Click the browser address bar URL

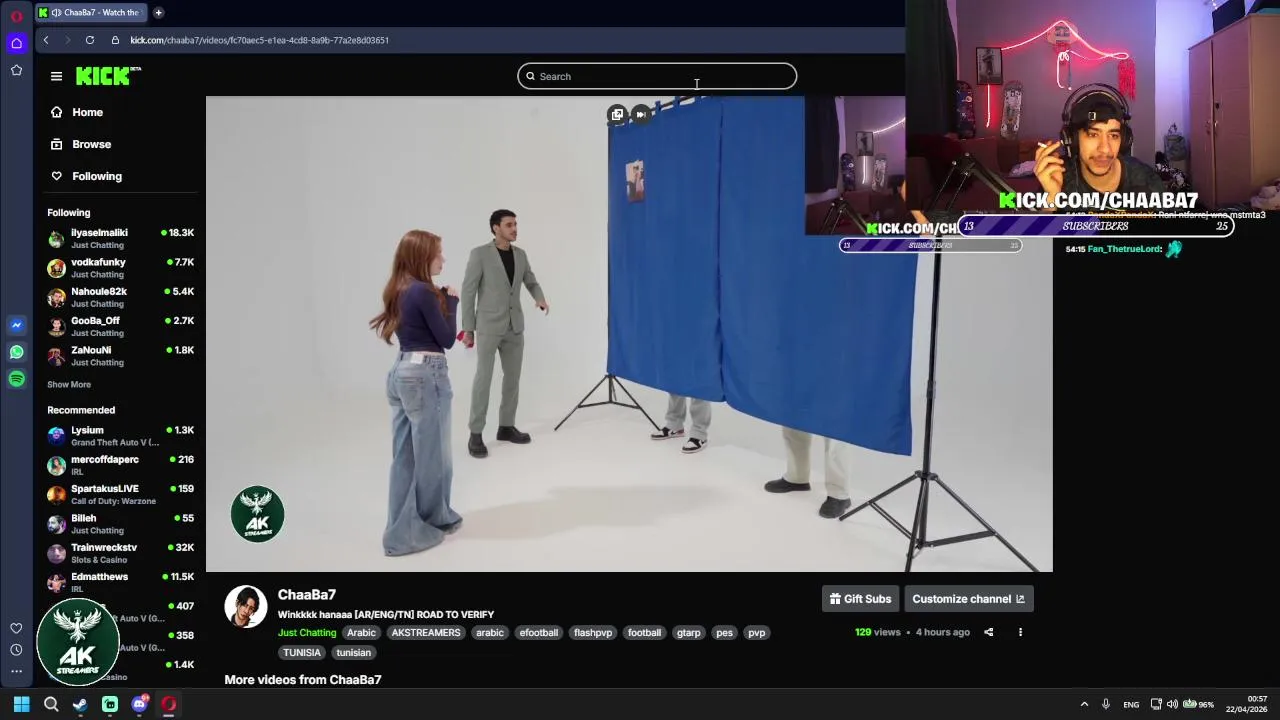click(x=260, y=40)
